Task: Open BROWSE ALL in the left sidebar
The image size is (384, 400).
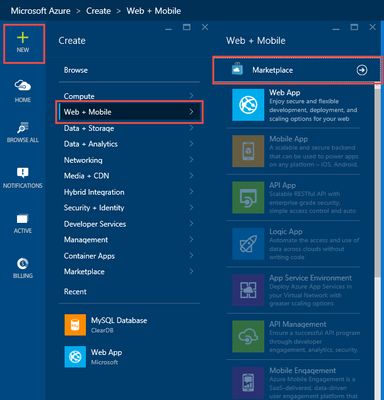Action: click(23, 132)
